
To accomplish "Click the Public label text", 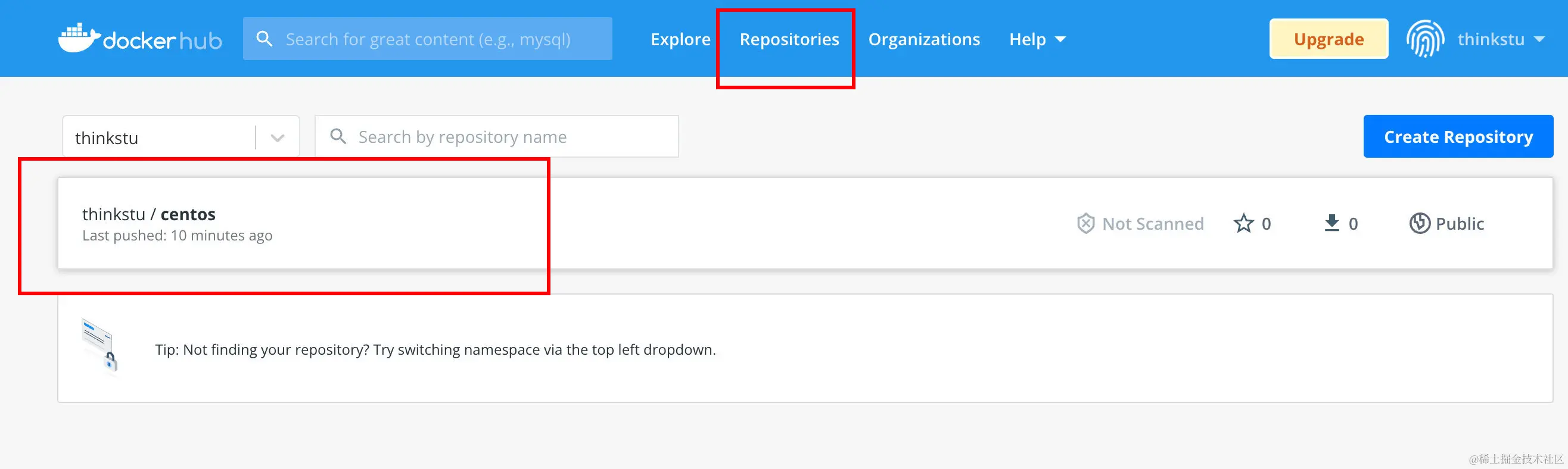I will [x=1460, y=223].
